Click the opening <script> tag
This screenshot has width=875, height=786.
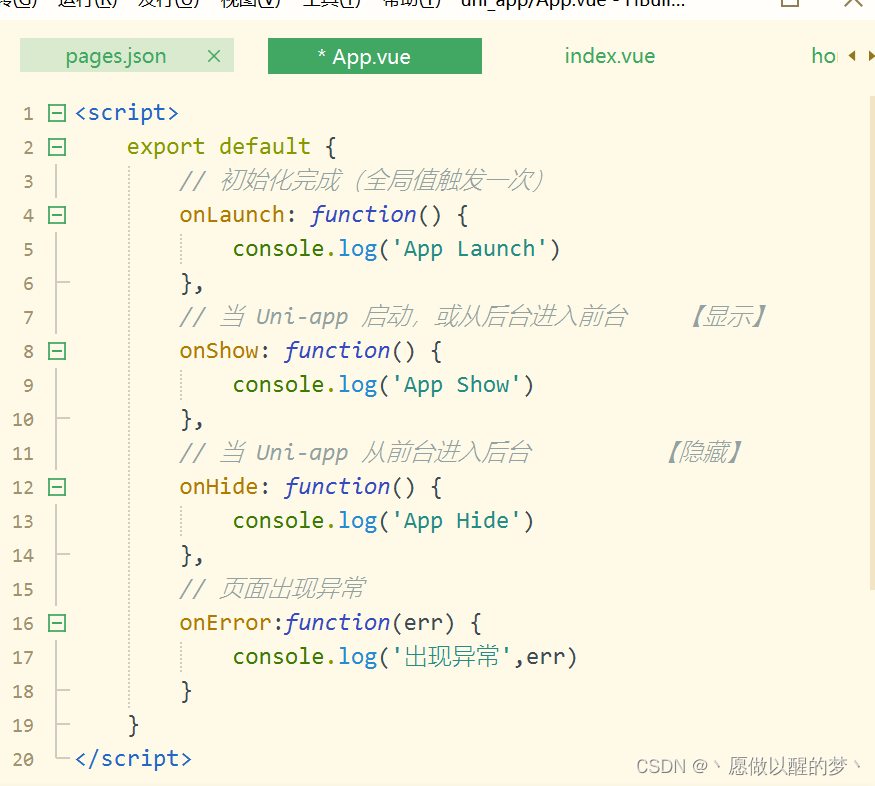tap(127, 113)
